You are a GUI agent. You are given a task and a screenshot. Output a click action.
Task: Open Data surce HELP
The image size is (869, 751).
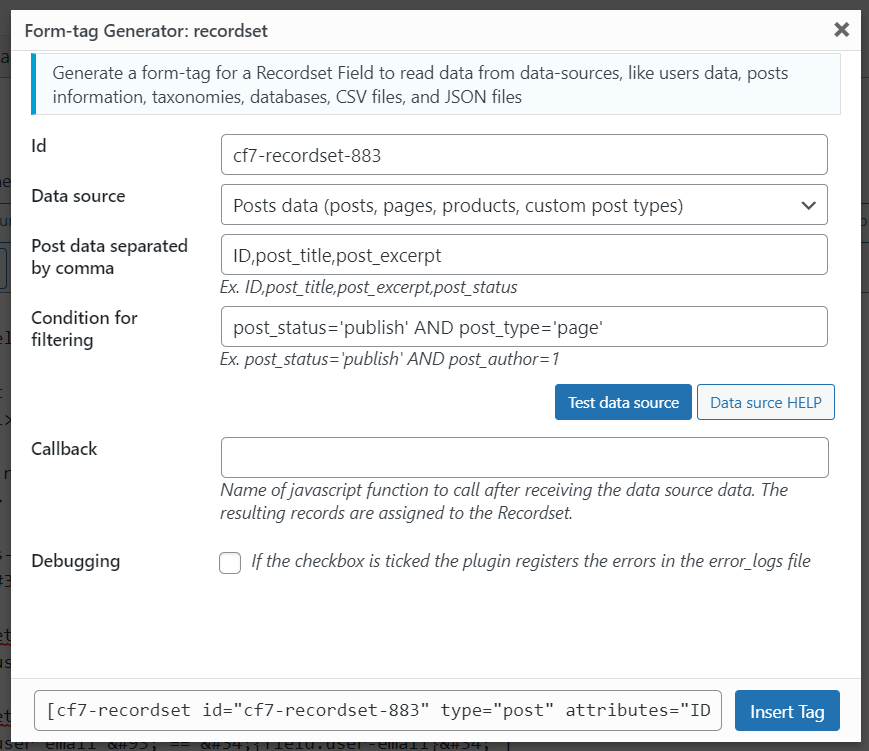pos(765,402)
